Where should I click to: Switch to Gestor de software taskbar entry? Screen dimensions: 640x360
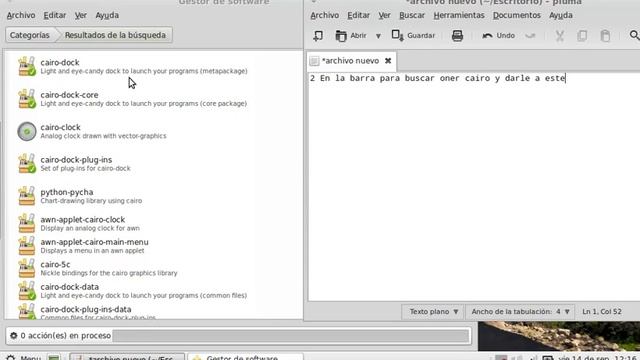click(245, 358)
